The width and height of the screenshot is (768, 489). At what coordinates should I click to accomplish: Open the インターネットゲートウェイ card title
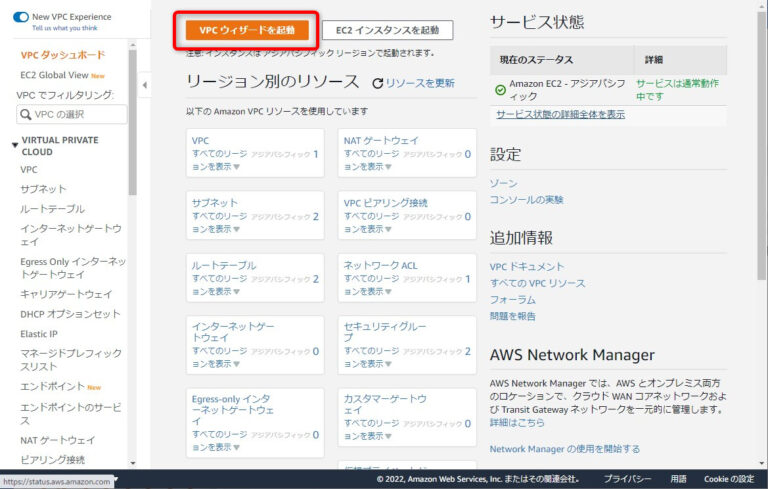(x=233, y=332)
